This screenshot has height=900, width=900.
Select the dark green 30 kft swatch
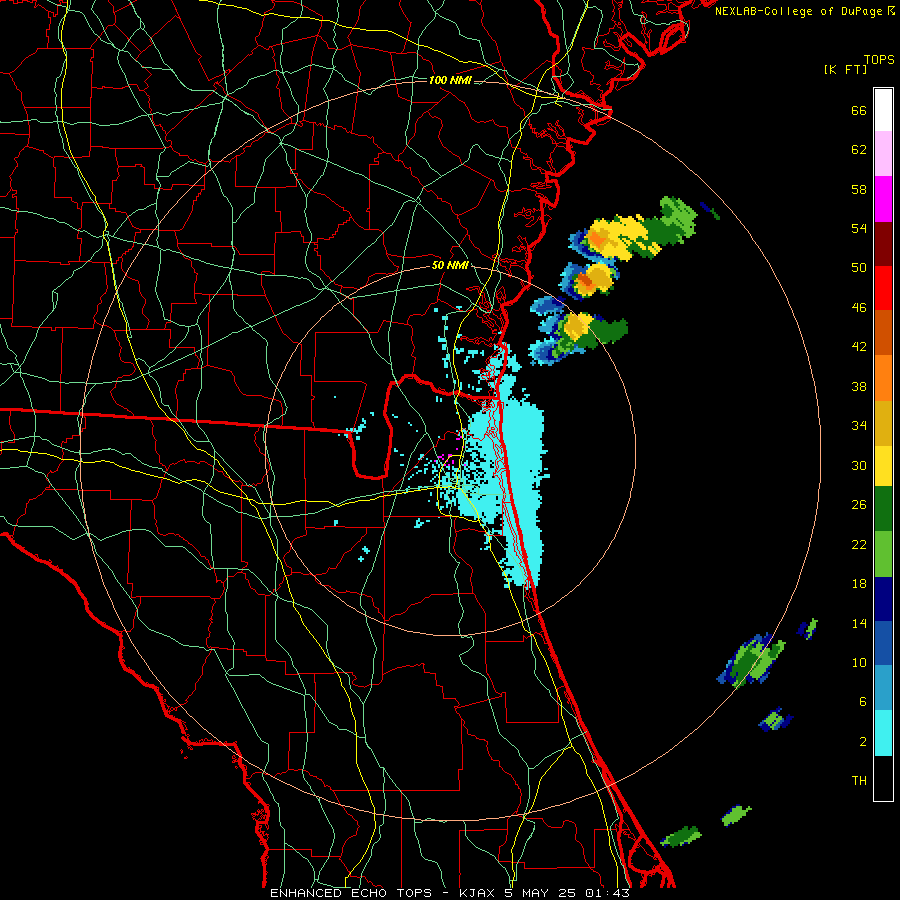883,509
